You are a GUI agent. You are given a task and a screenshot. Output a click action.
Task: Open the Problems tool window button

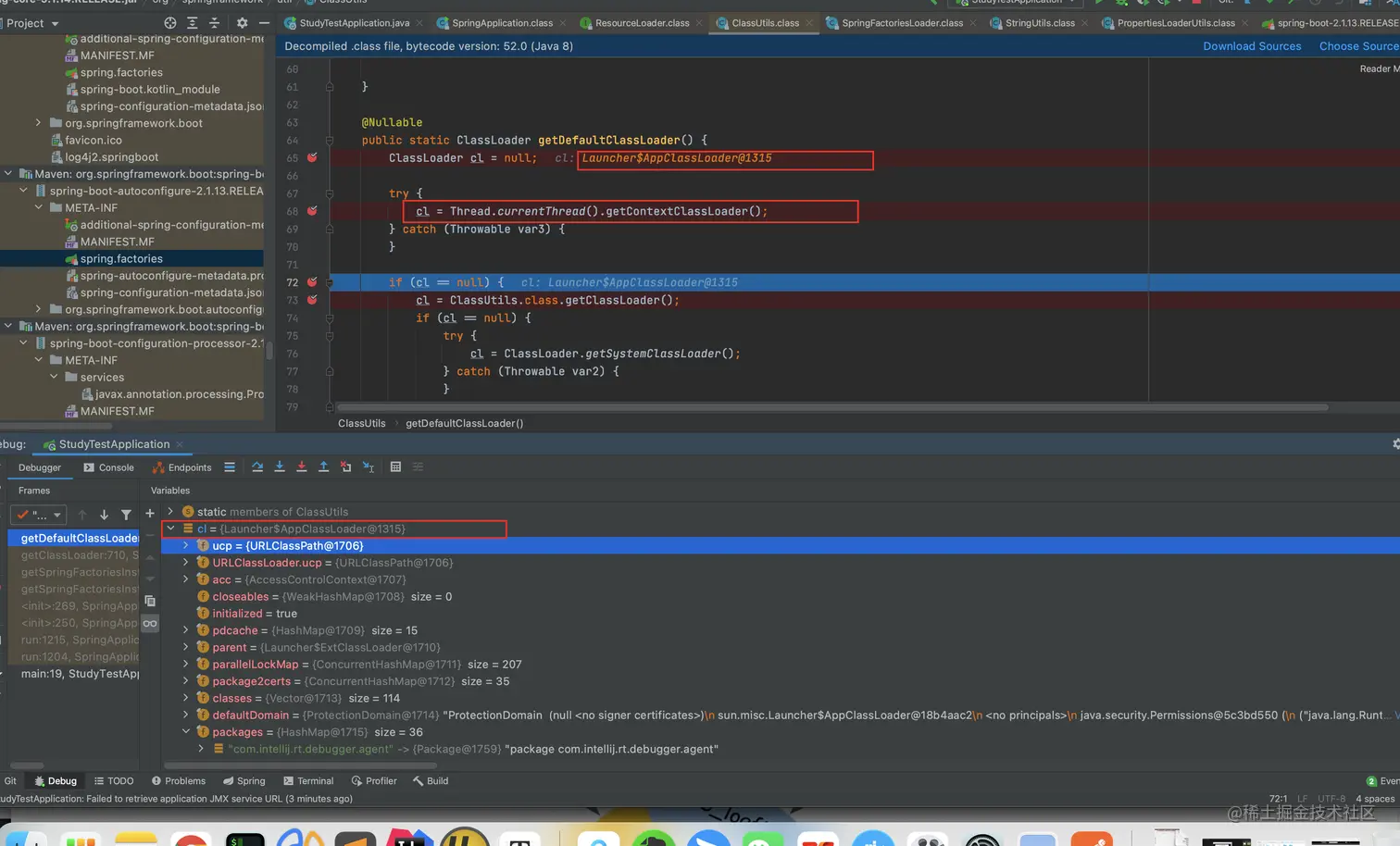coord(179,781)
